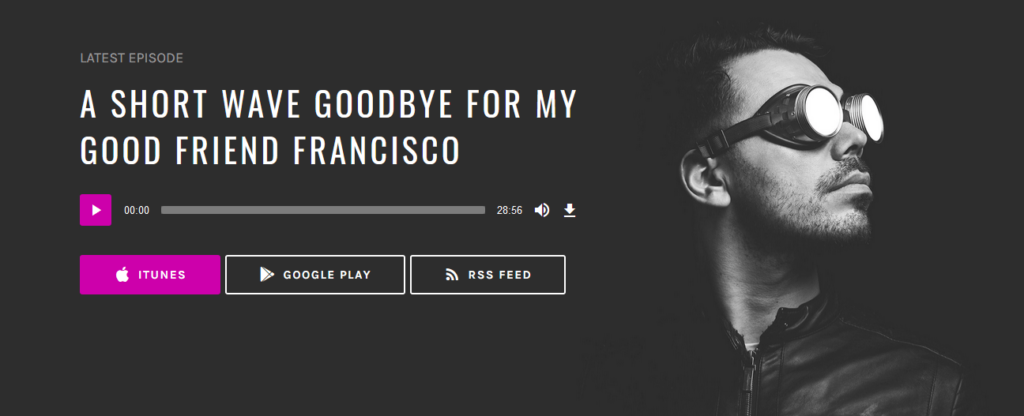Click the "Good Friend Francisco" title line

pos(270,150)
